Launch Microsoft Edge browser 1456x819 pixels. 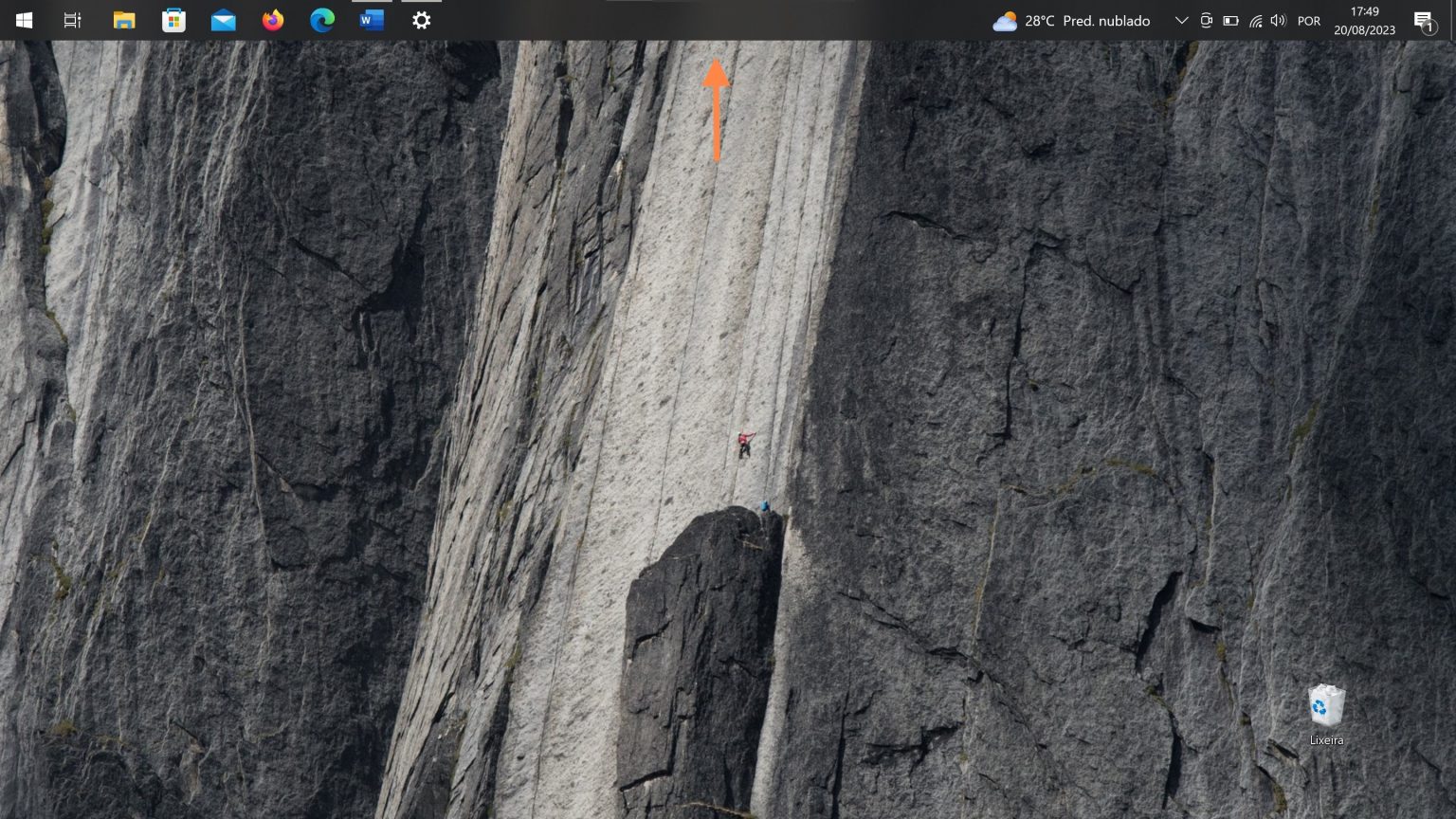[x=322, y=20]
